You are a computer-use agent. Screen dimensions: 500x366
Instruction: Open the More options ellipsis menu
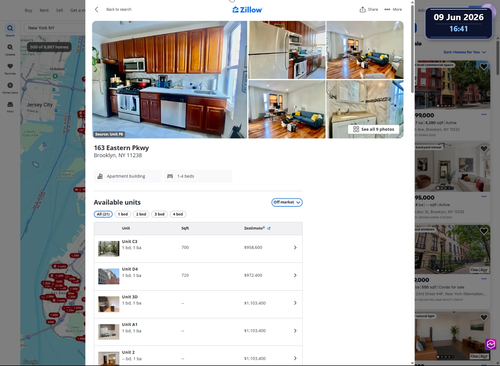pos(387,9)
